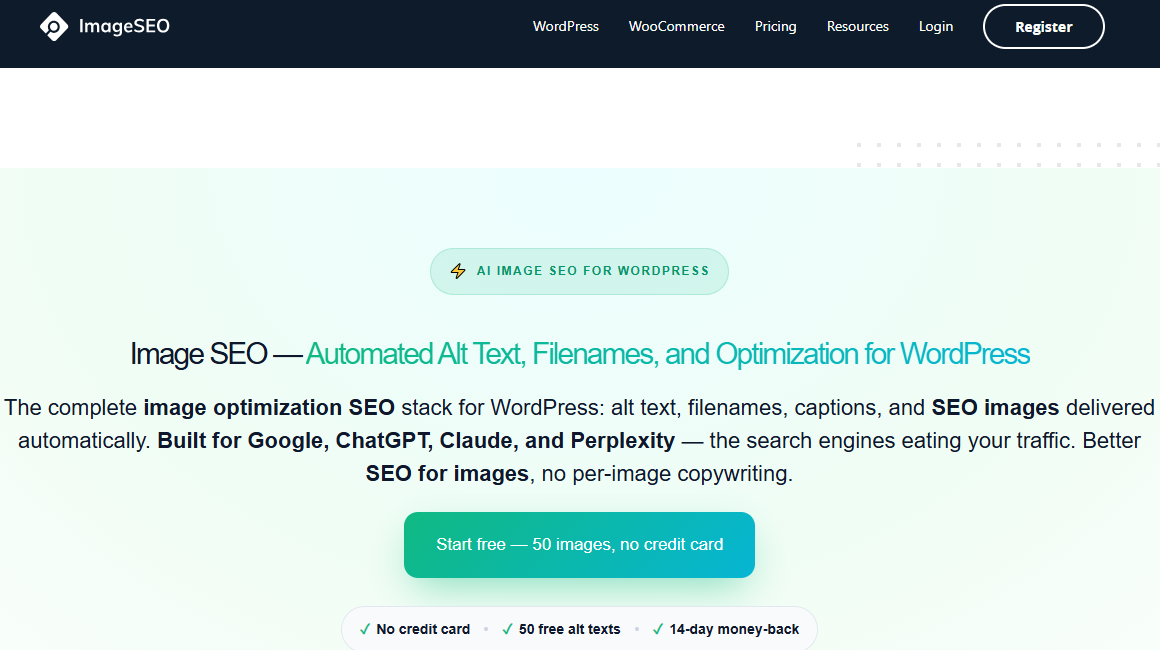Open the WooCommerce menu item
This screenshot has width=1160, height=650.
tap(676, 27)
